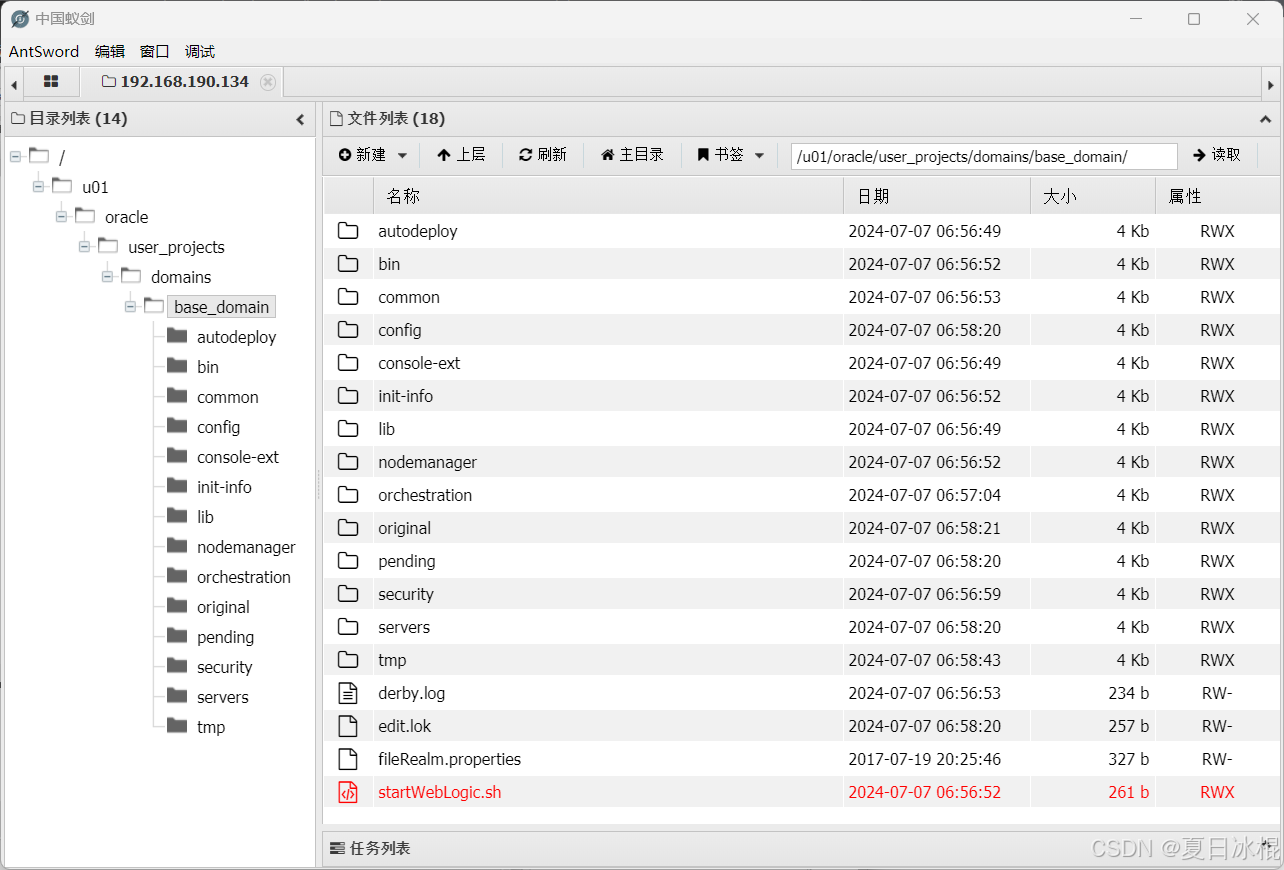Sort by the 属性 column header
1284x870 pixels.
pyautogui.click(x=1217, y=197)
